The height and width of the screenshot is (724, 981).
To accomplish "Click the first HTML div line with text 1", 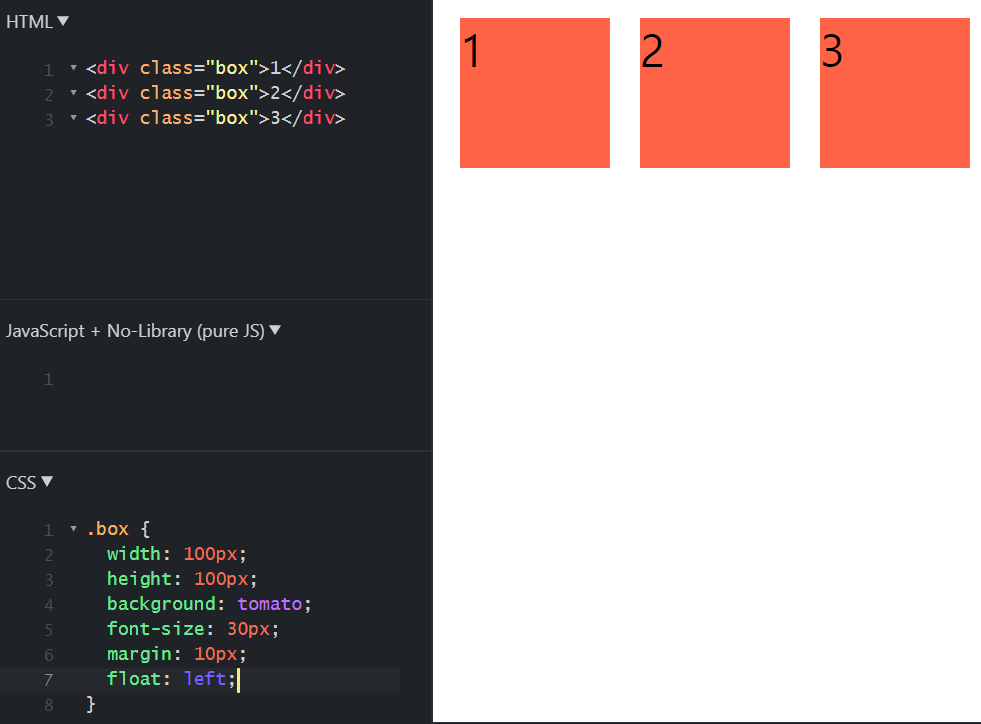I will tap(215, 68).
